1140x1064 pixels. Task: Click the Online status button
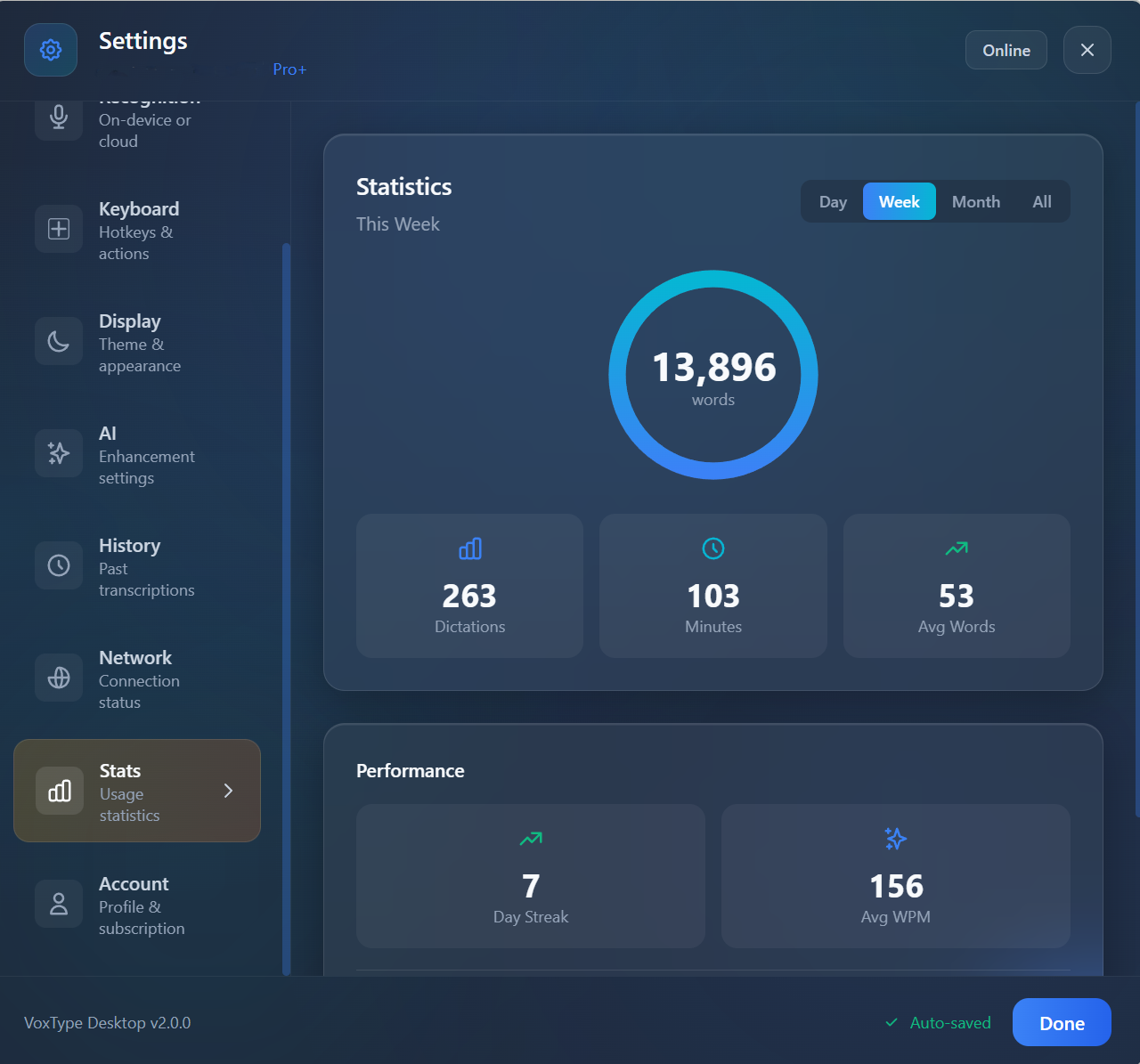pos(1006,50)
